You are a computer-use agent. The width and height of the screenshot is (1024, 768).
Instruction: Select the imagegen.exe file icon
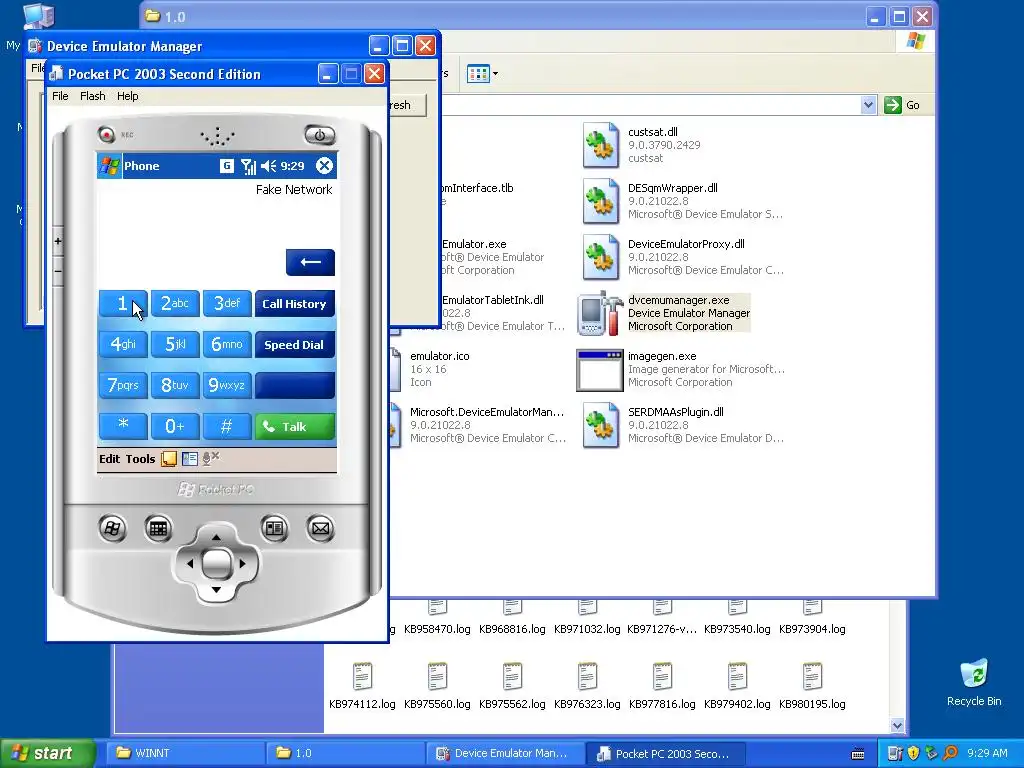pyautogui.click(x=600, y=370)
